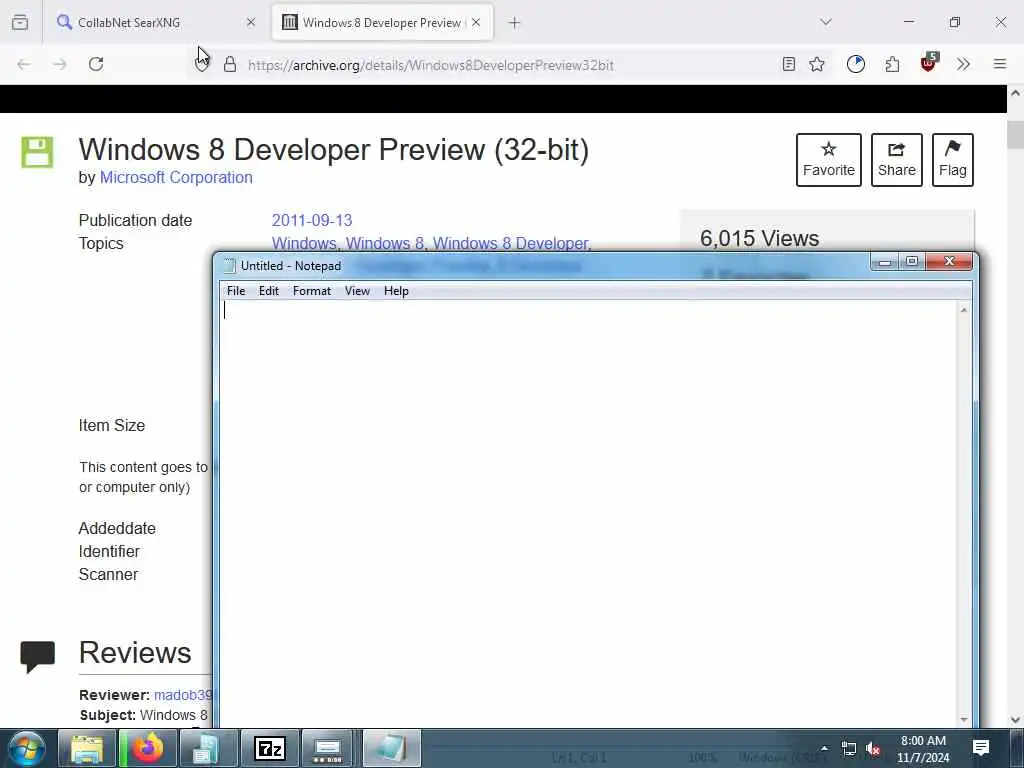The height and width of the screenshot is (768, 1024).
Task: Click the network tray icon
Action: coord(848,748)
